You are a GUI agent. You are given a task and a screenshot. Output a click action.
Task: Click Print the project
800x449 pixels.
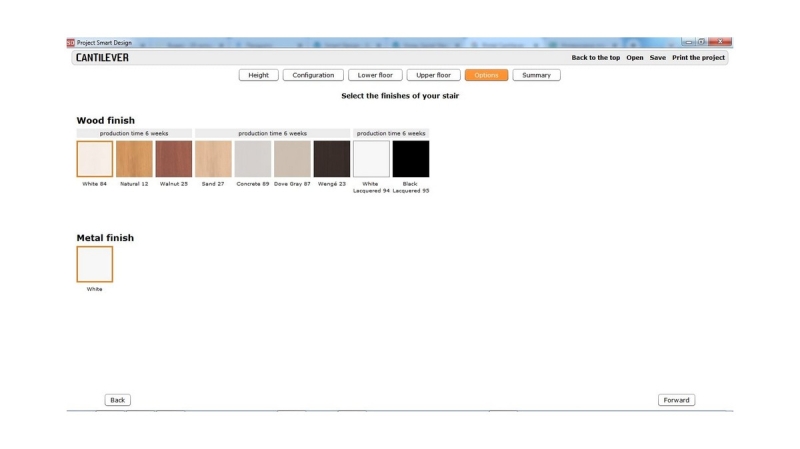pyautogui.click(x=698, y=58)
